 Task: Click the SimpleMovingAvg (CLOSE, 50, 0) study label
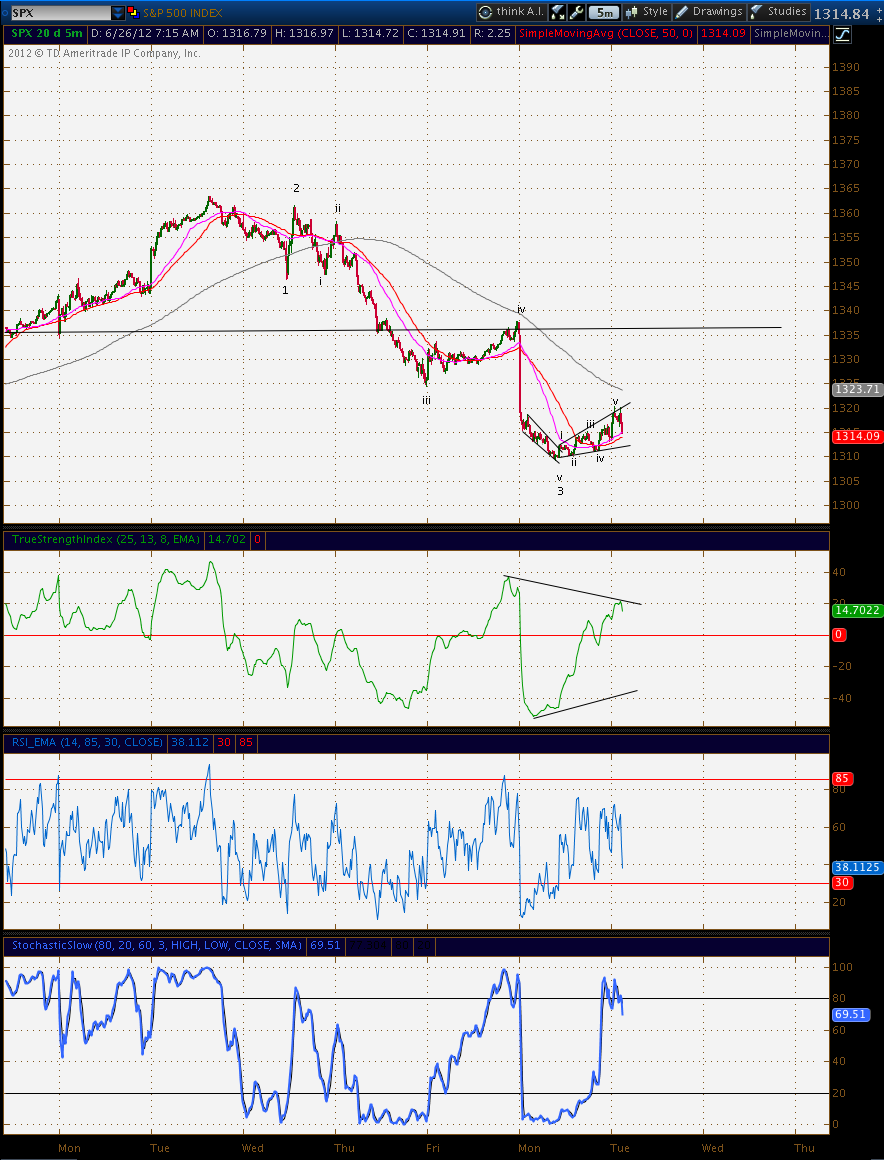click(607, 33)
